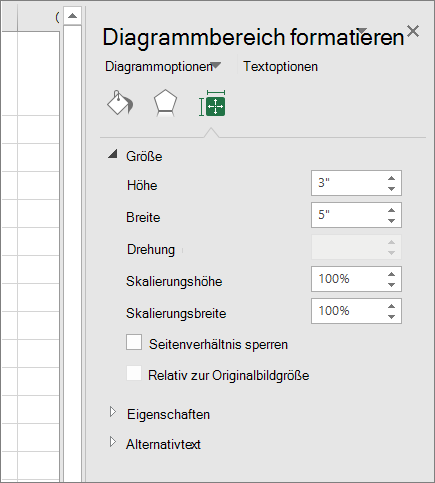Screen dimensions: 435x483
Task: Decrease Breite with down spinner arrow
Action: click(392, 221)
